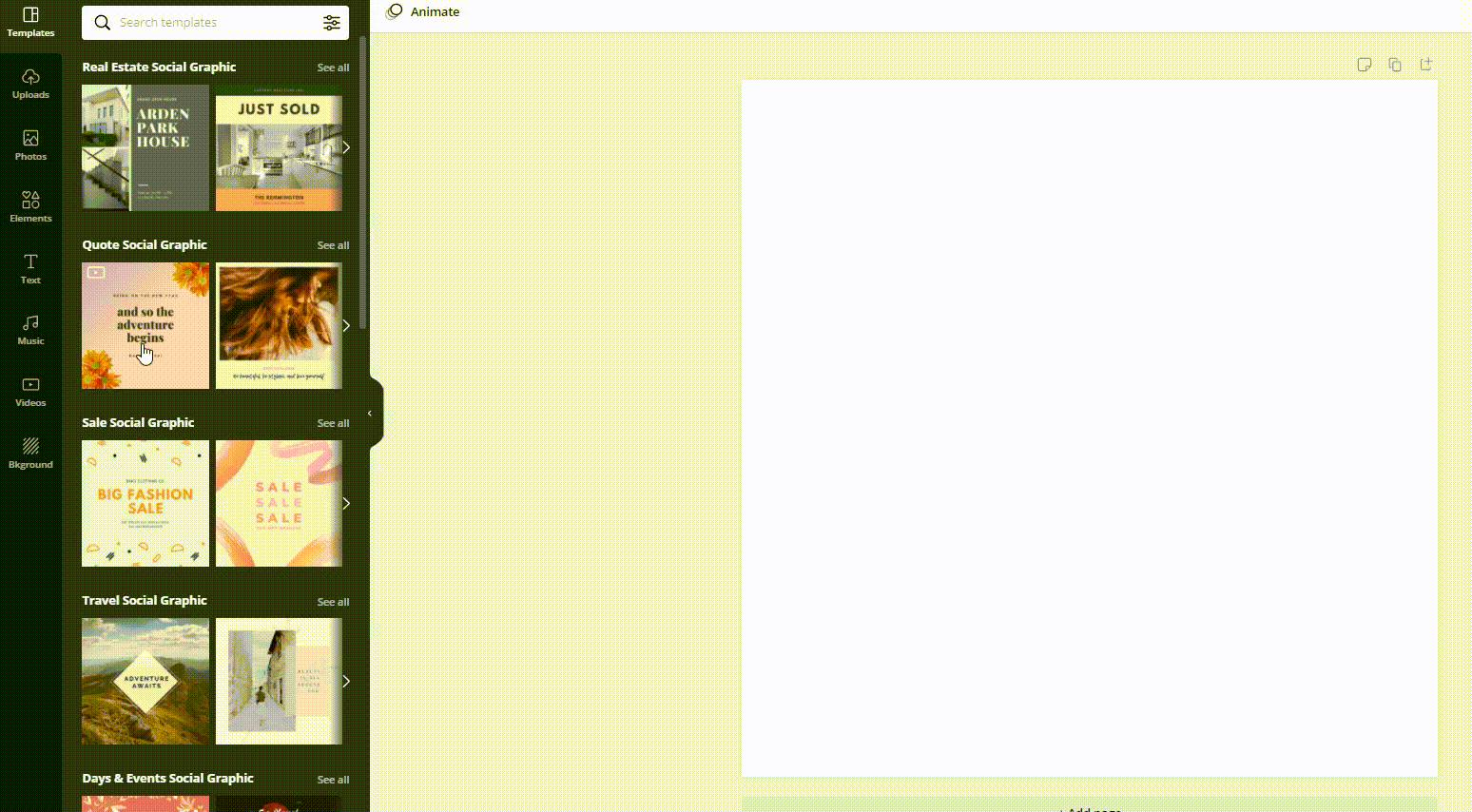Click the Animate button

point(422,11)
